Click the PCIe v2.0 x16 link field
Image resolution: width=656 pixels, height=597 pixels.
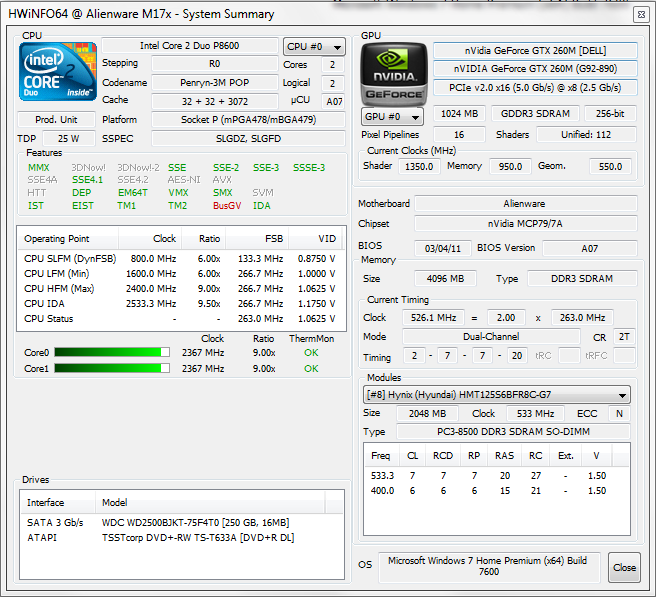[x=535, y=87]
